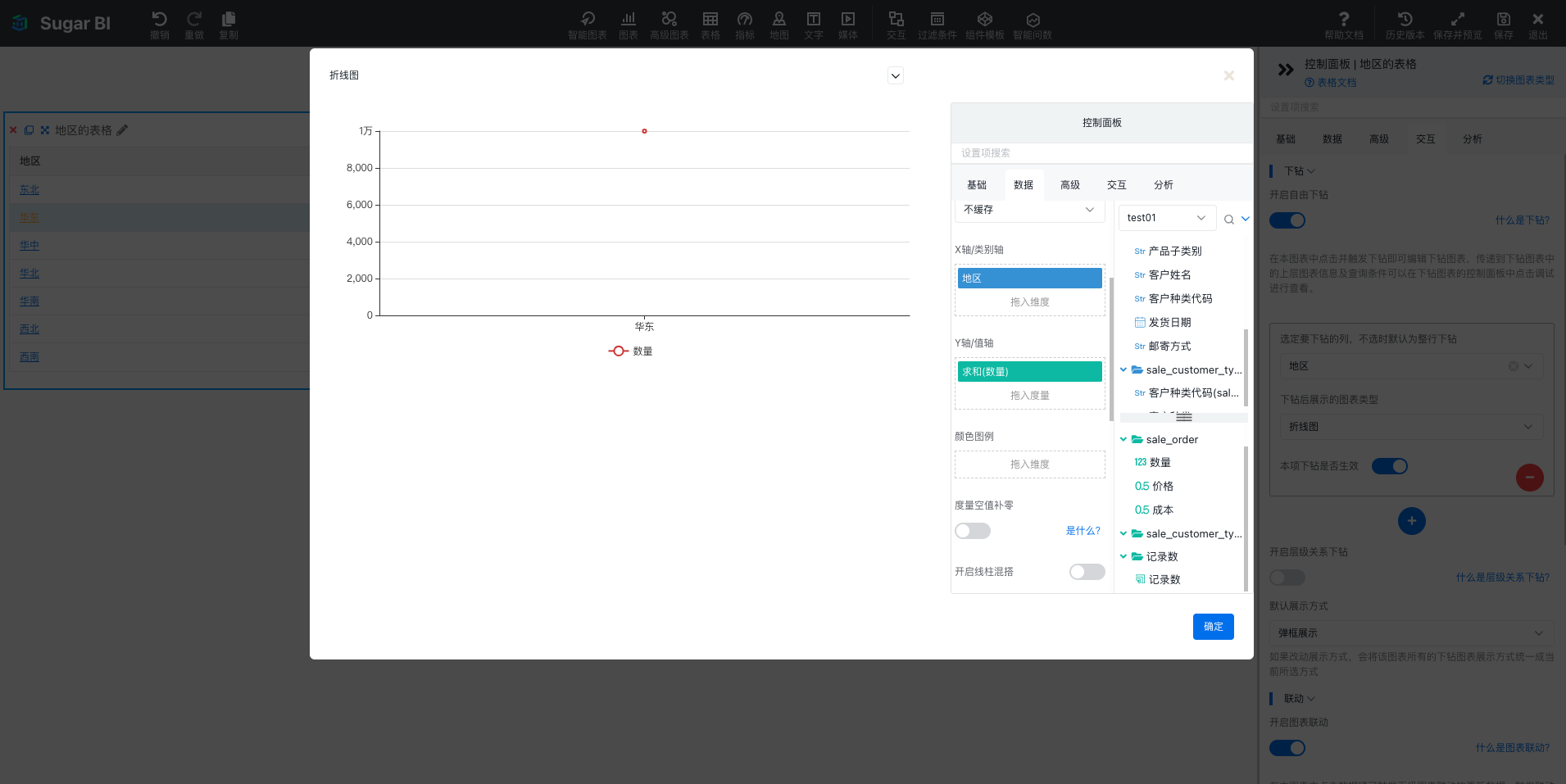Select the 地区 dimension chip on X axis
The image size is (1566, 784).
1030,279
